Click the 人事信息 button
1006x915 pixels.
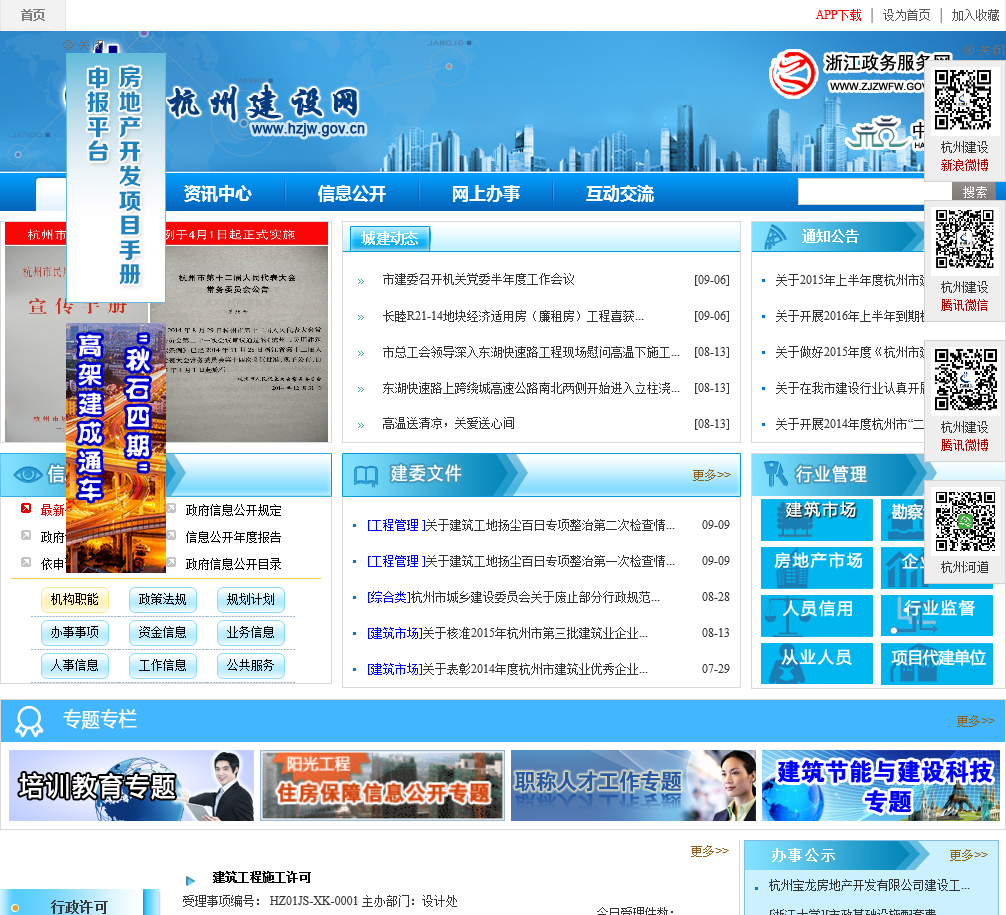point(74,665)
